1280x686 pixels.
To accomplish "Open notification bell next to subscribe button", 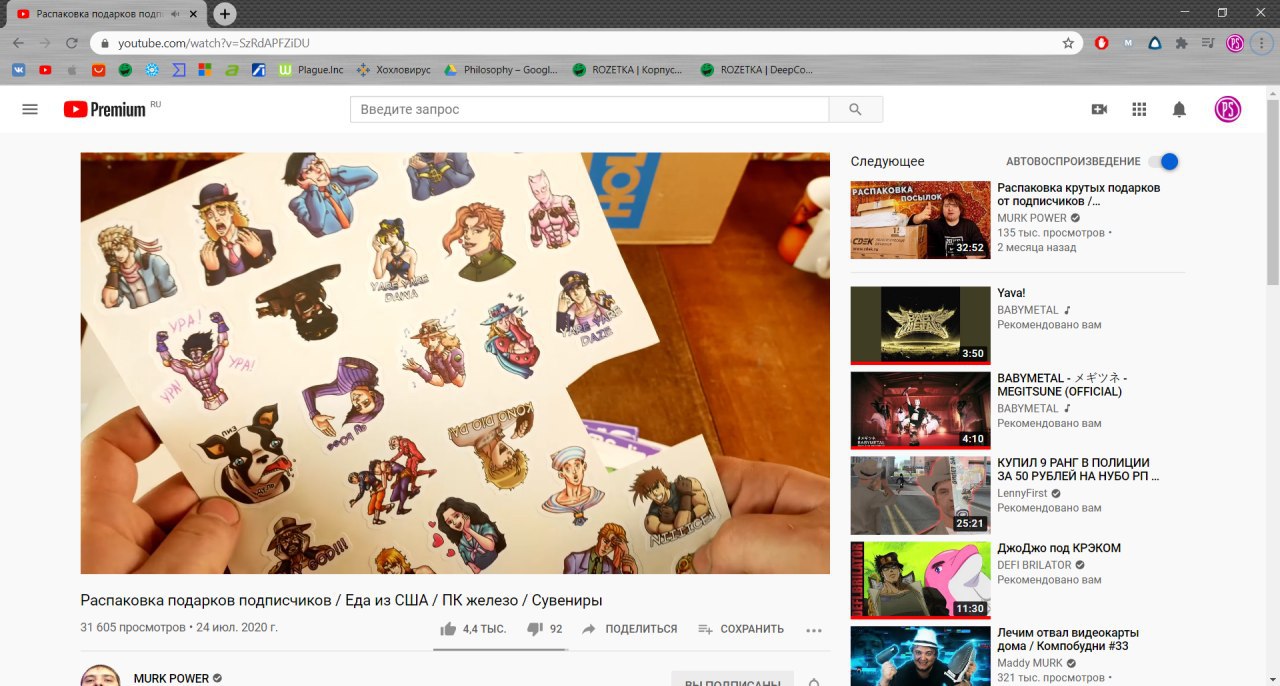I will click(x=814, y=683).
